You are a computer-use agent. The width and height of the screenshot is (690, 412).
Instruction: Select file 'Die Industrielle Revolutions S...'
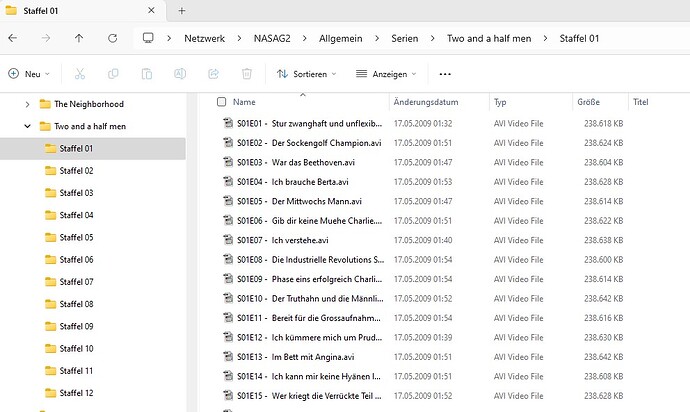tap(310, 260)
